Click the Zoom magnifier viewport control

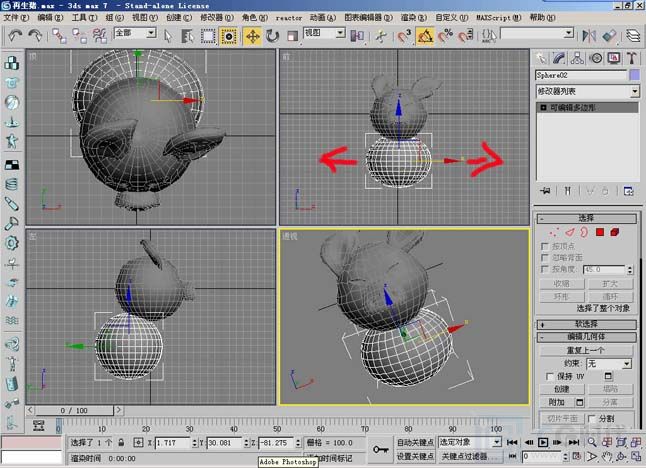(x=592, y=442)
